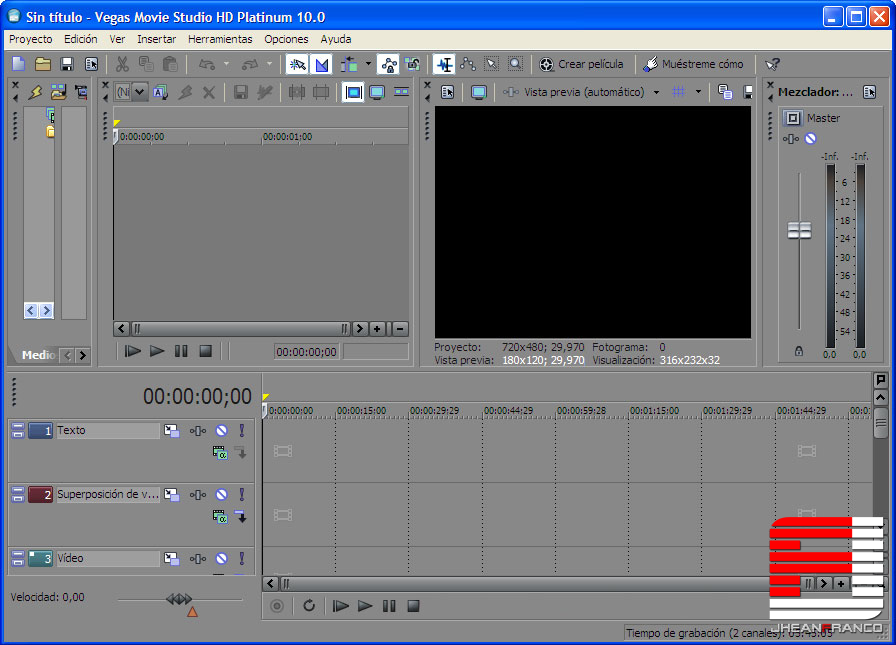Toggle automatic crossfades in toolbar
This screenshot has height=645, width=896.
pyautogui.click(x=321, y=64)
